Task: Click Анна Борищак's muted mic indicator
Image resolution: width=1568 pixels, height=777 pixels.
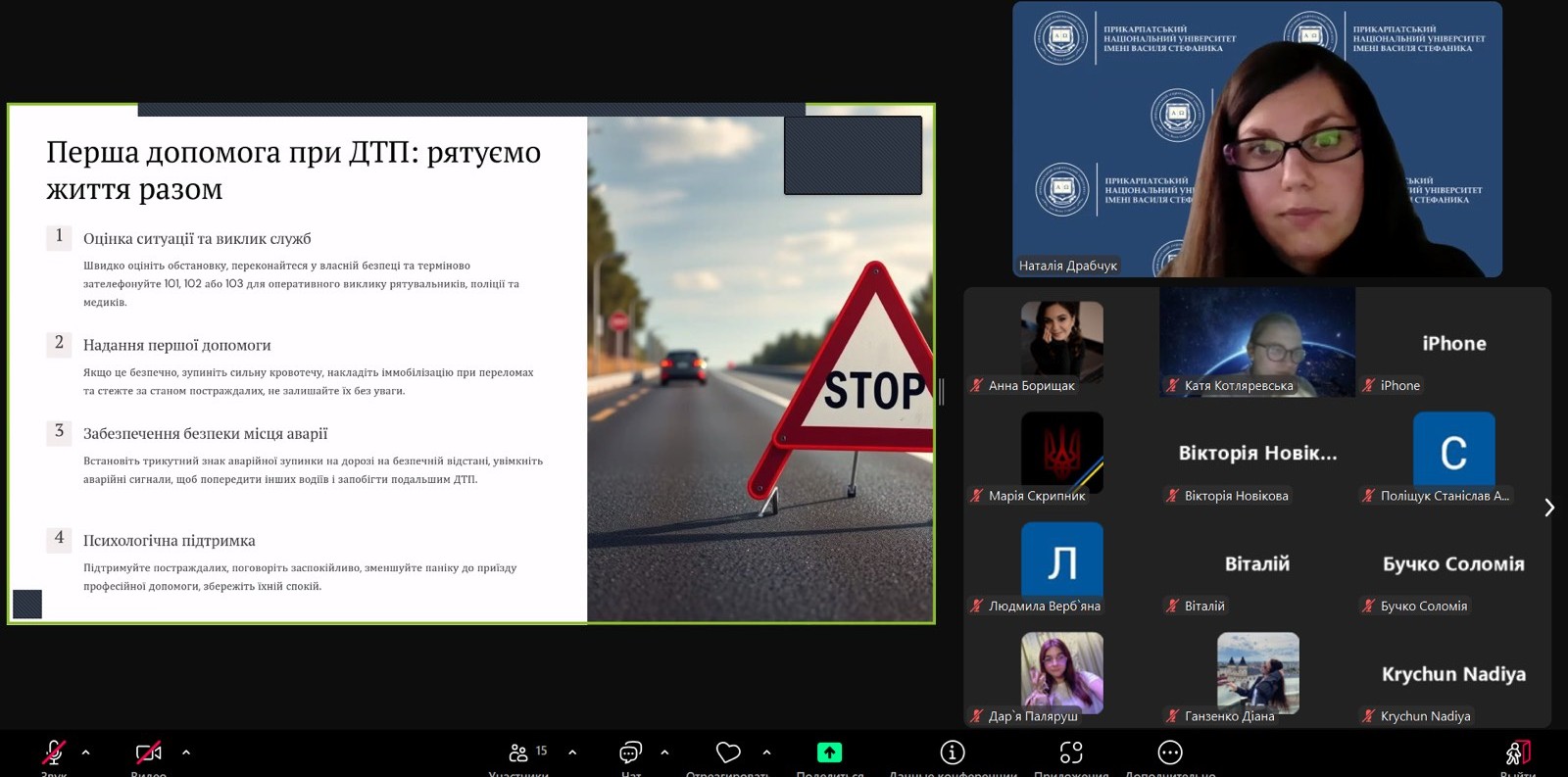Action: (x=977, y=386)
